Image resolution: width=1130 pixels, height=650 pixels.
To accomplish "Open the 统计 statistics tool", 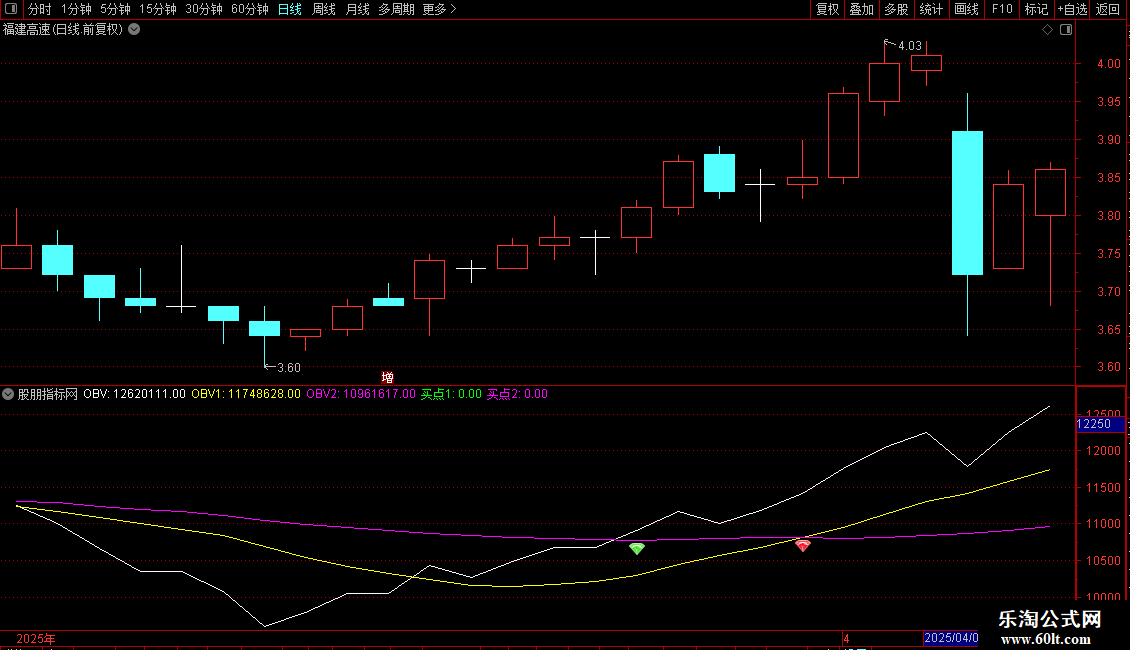I will click(x=930, y=9).
